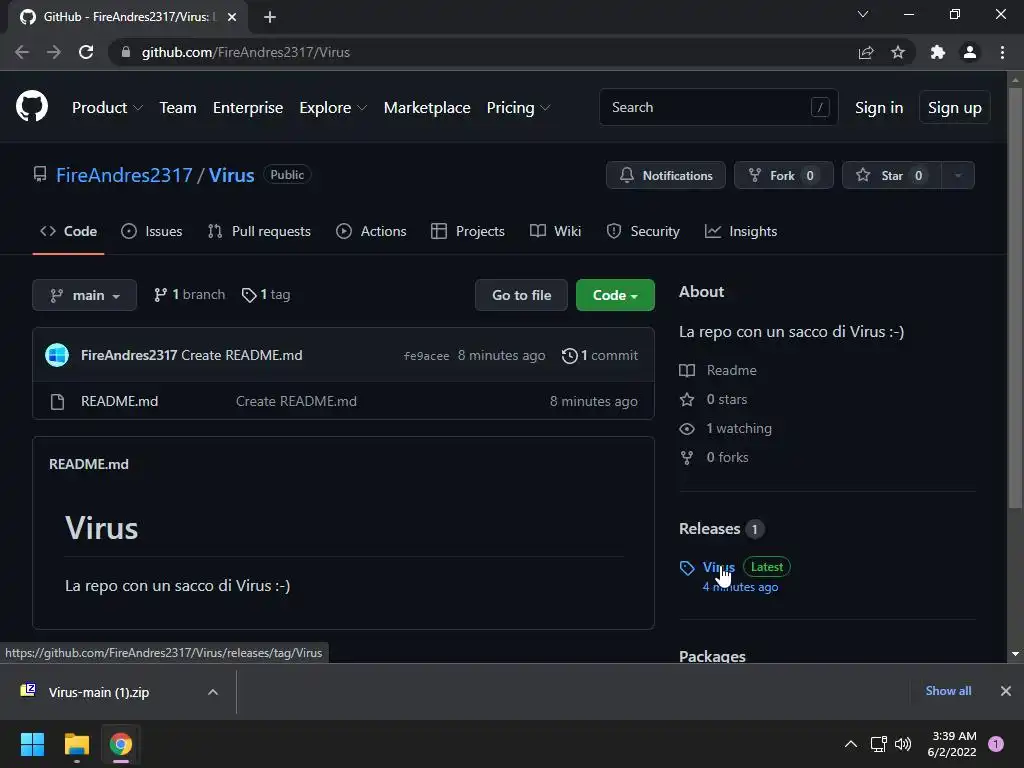This screenshot has width=1024, height=768.
Task: Open Marketplace in the header
Action: point(427,108)
